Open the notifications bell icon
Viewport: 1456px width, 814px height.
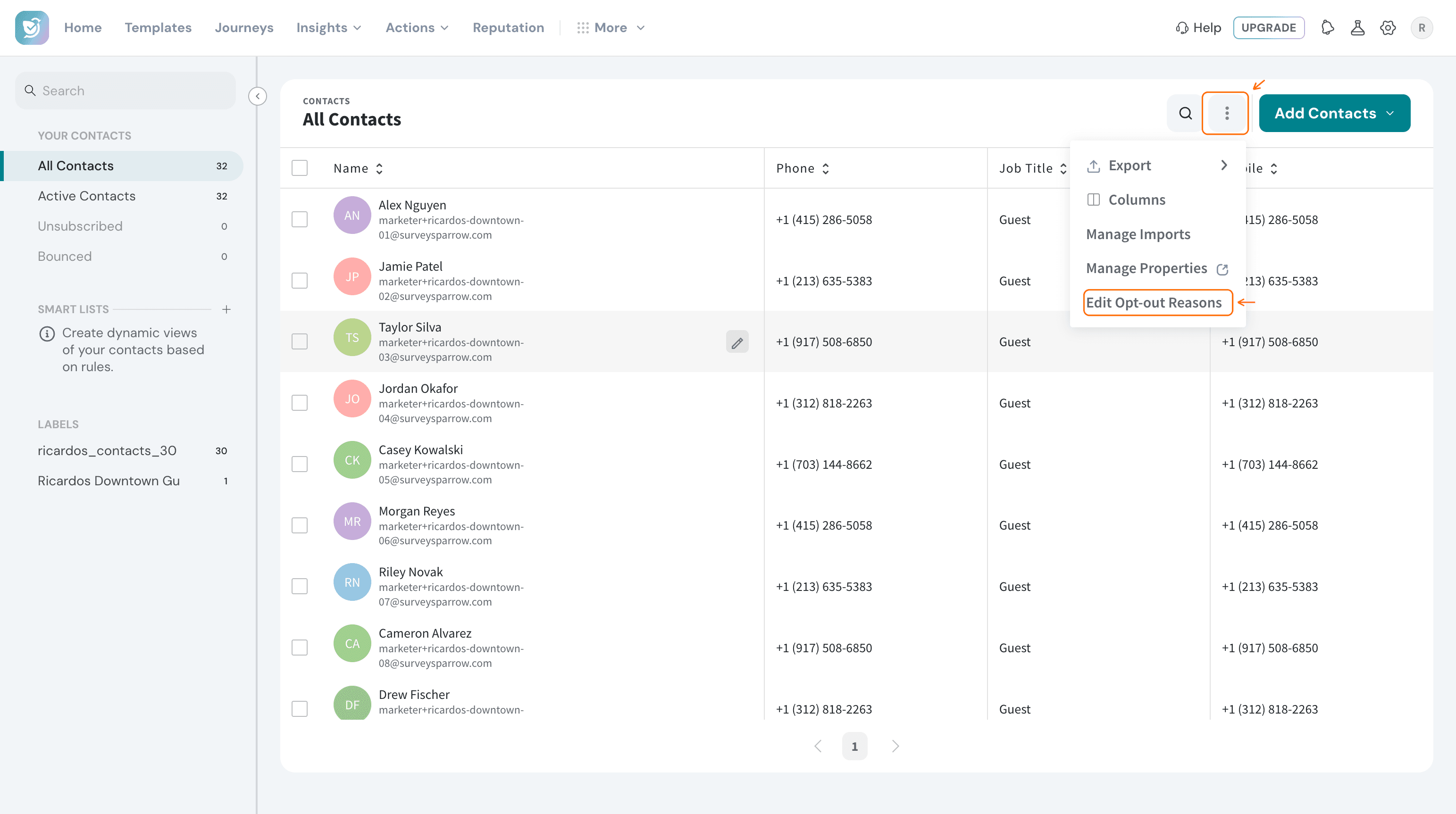(x=1327, y=28)
